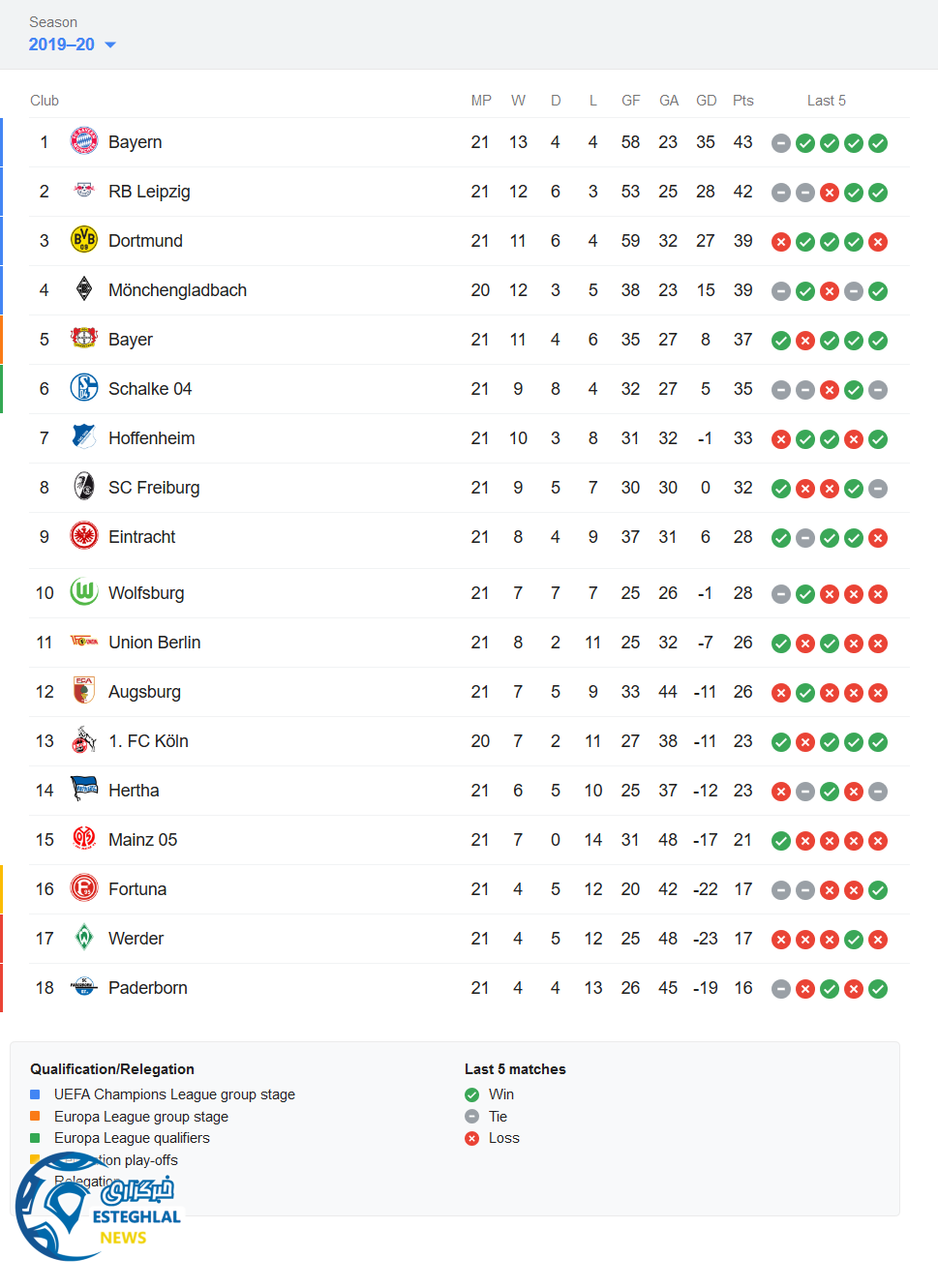Open the Union Berlin team link
The image size is (938, 1288).
point(154,643)
